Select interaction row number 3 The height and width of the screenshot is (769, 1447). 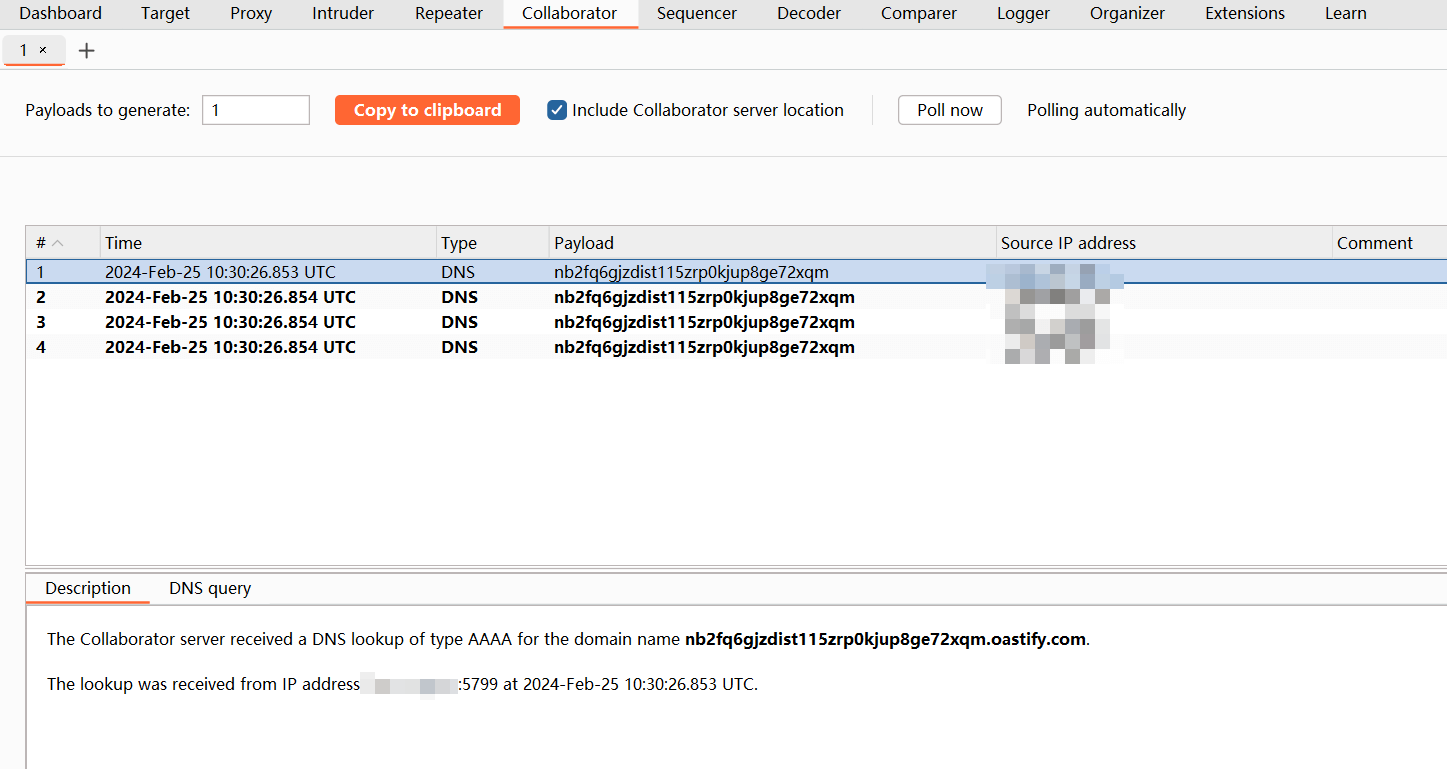coord(736,322)
